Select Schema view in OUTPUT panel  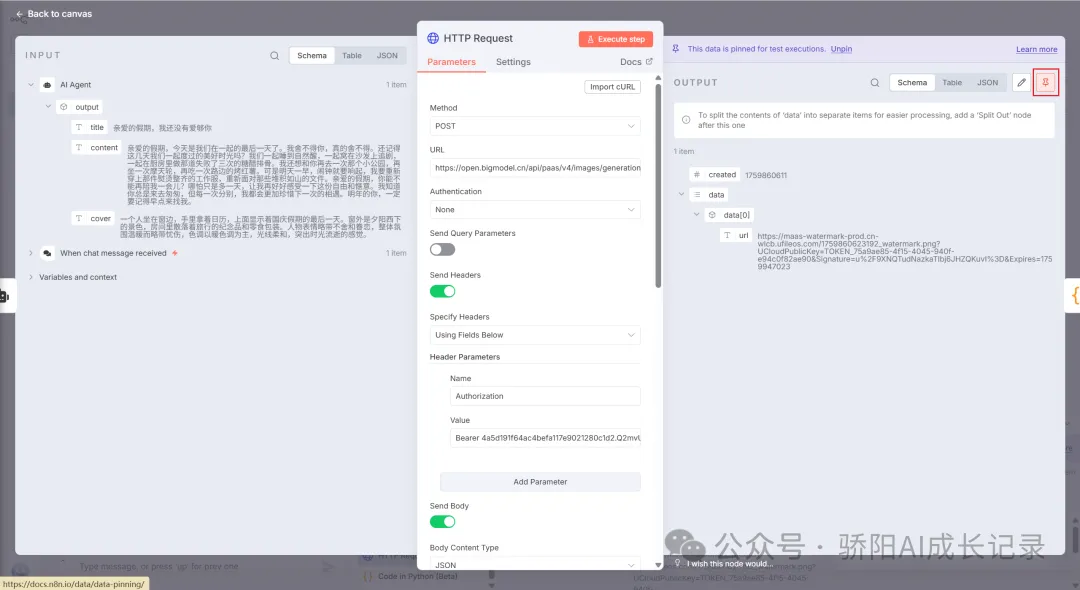click(912, 83)
